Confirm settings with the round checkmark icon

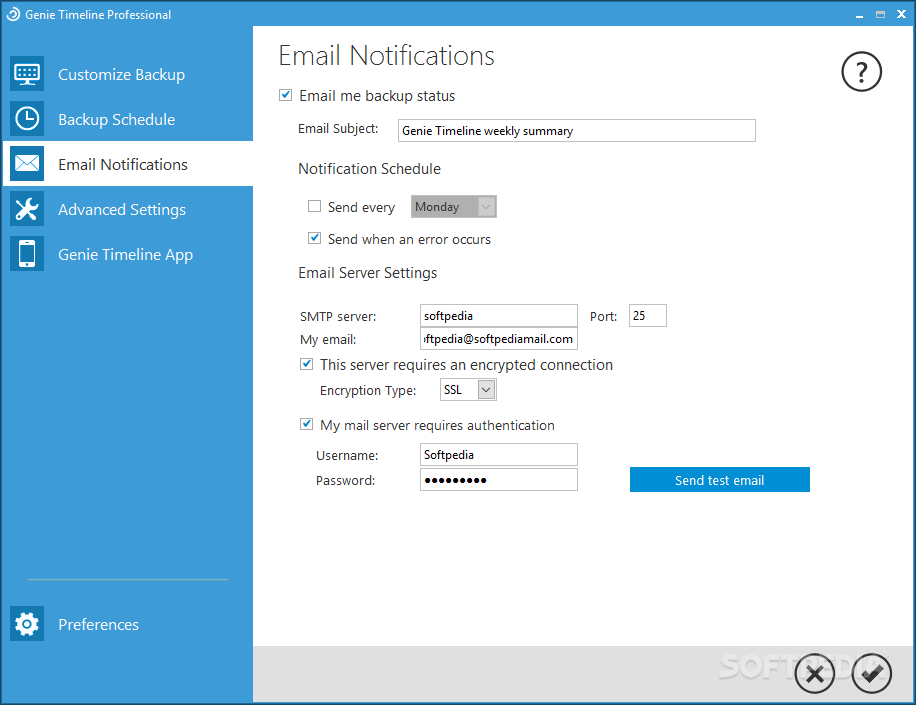[872, 673]
